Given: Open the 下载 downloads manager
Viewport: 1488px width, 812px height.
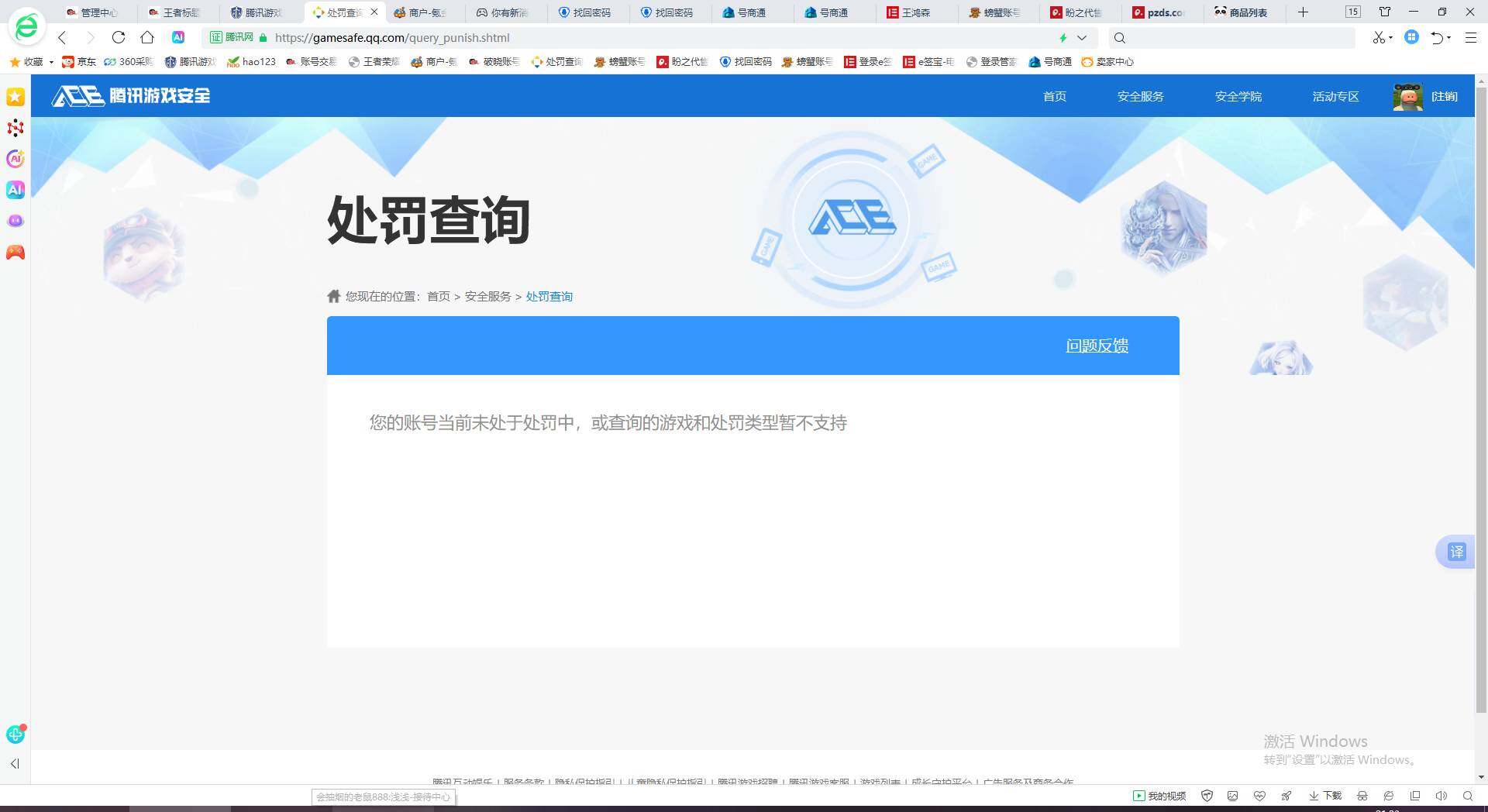Looking at the screenshot, I should pyautogui.click(x=1325, y=796).
